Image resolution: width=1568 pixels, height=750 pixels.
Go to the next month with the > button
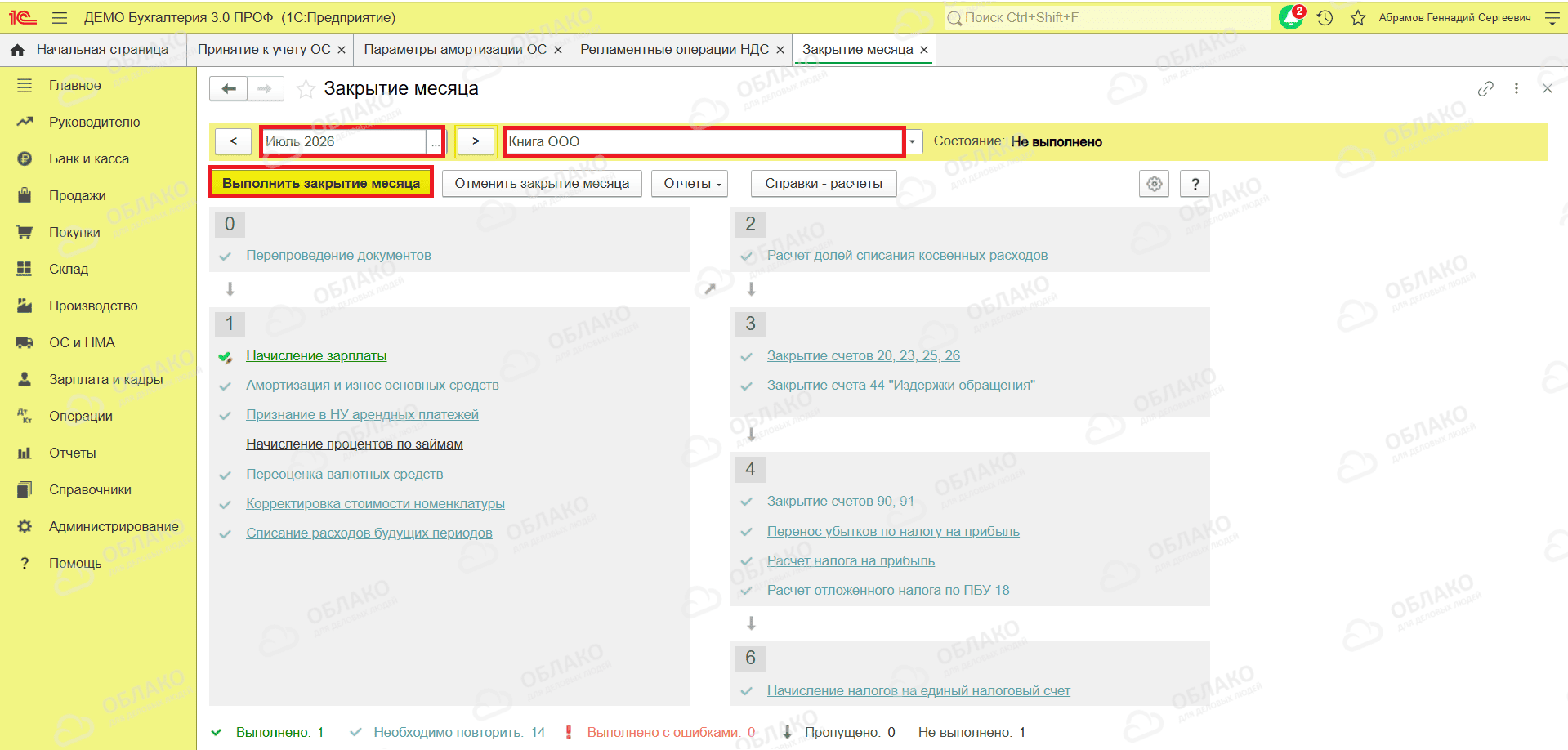pos(476,141)
